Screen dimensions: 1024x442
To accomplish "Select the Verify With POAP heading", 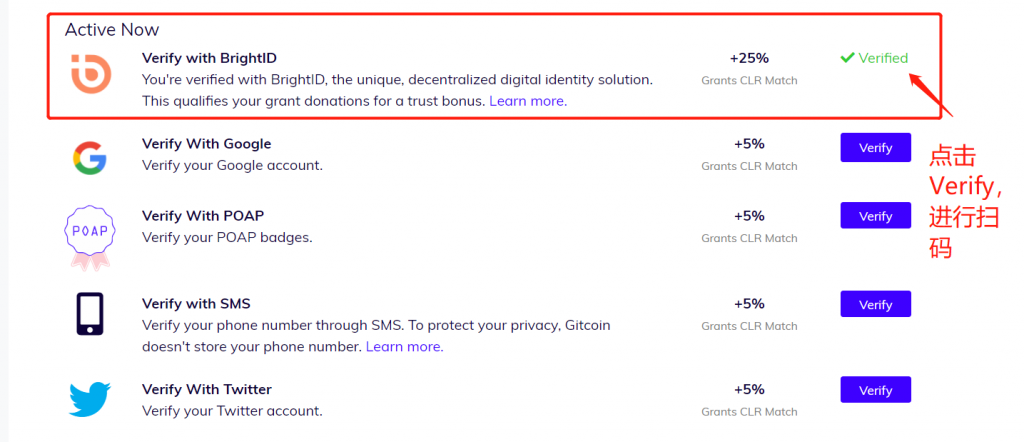I will point(203,216).
